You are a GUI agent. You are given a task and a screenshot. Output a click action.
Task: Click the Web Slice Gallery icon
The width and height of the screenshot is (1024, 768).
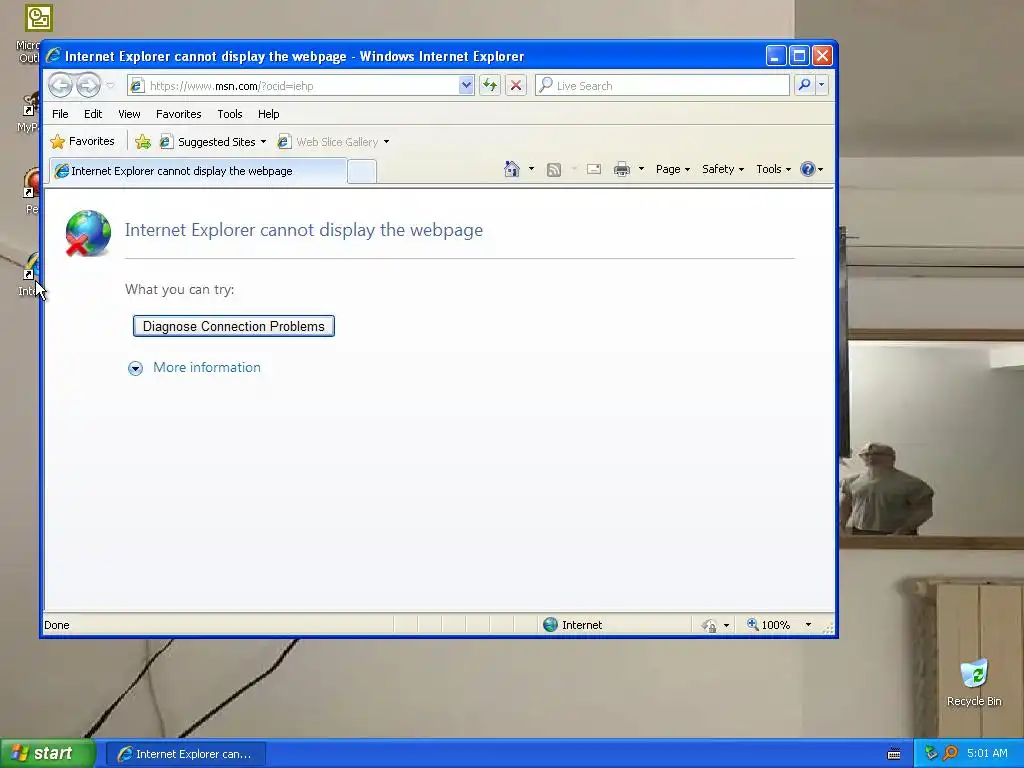284,142
